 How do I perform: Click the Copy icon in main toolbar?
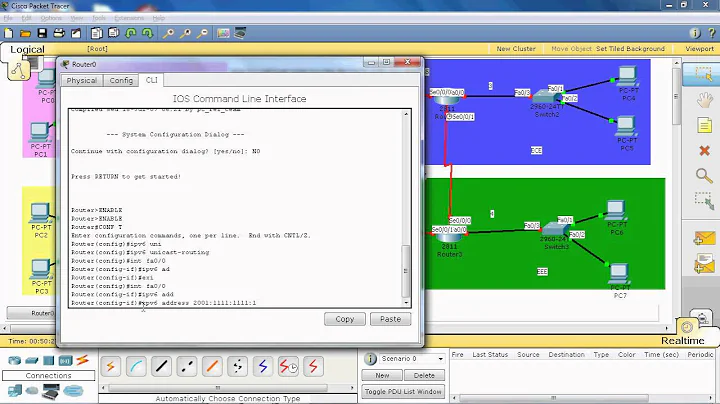pyautogui.click(x=96, y=33)
